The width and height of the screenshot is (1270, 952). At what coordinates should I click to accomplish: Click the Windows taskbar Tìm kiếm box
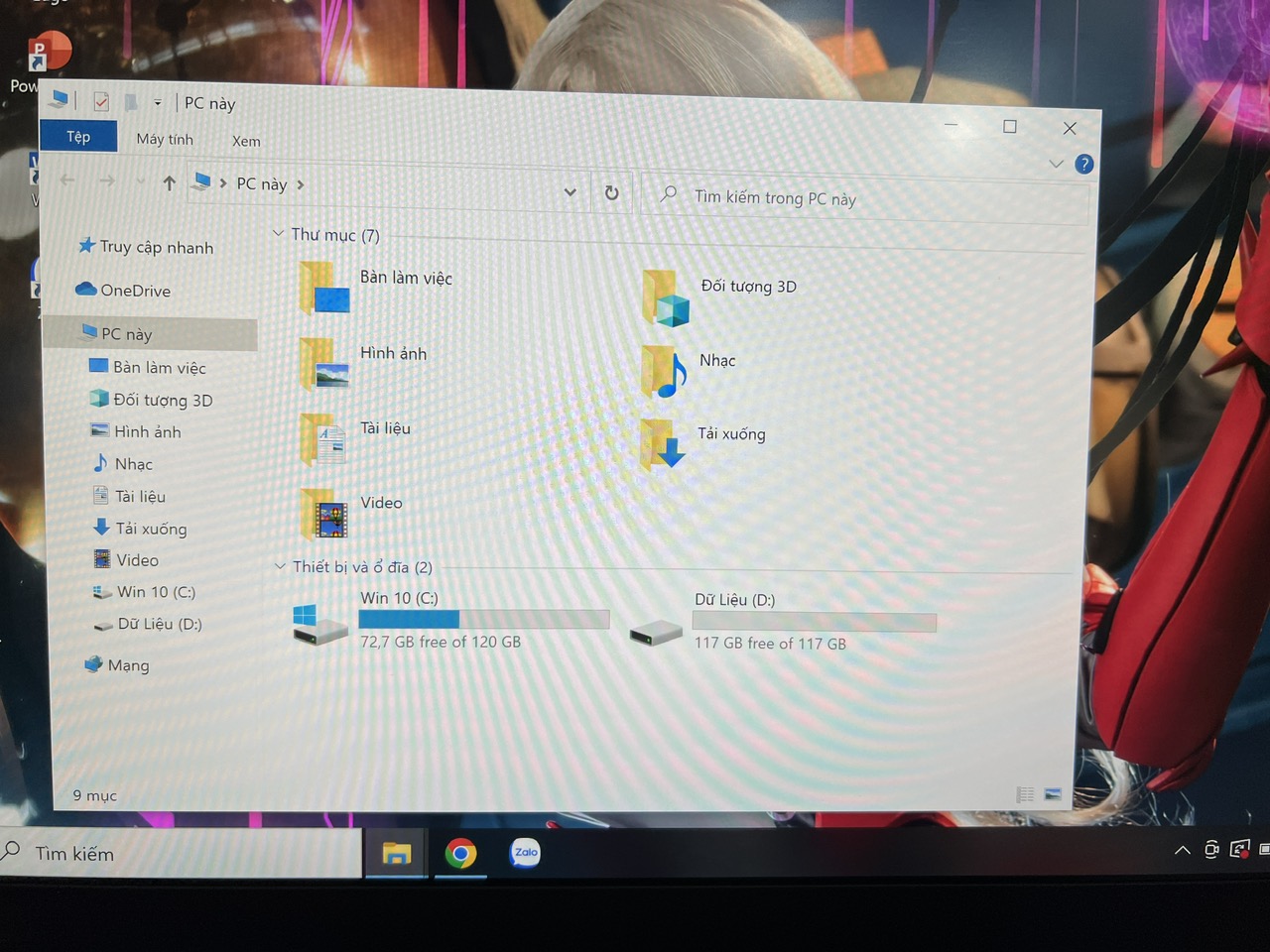tap(180, 853)
